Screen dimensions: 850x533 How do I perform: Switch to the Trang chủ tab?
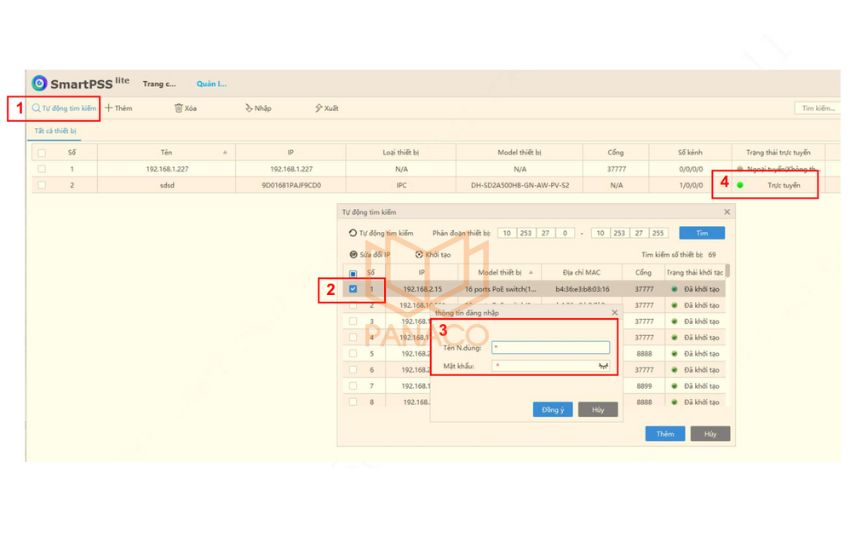click(x=159, y=84)
